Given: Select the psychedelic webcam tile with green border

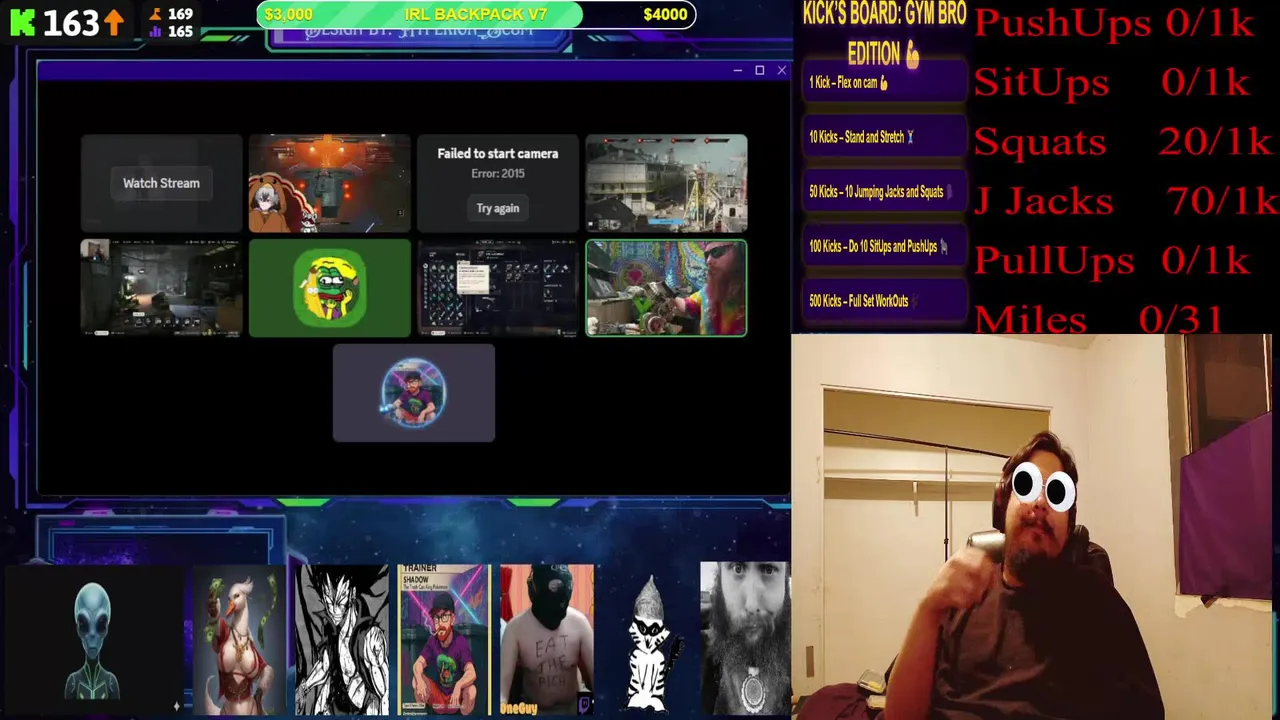Looking at the screenshot, I should coord(666,288).
